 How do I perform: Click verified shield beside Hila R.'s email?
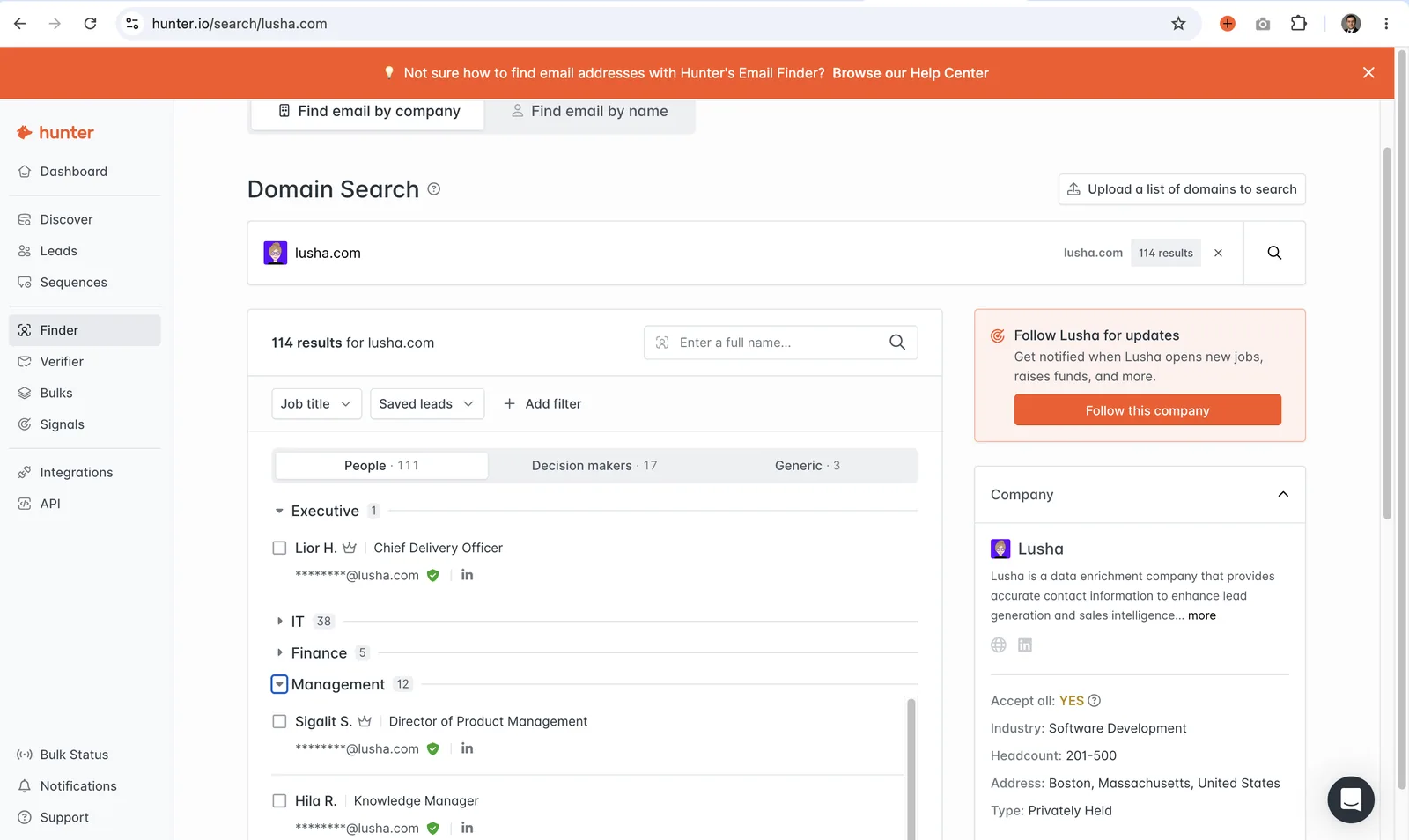click(432, 829)
